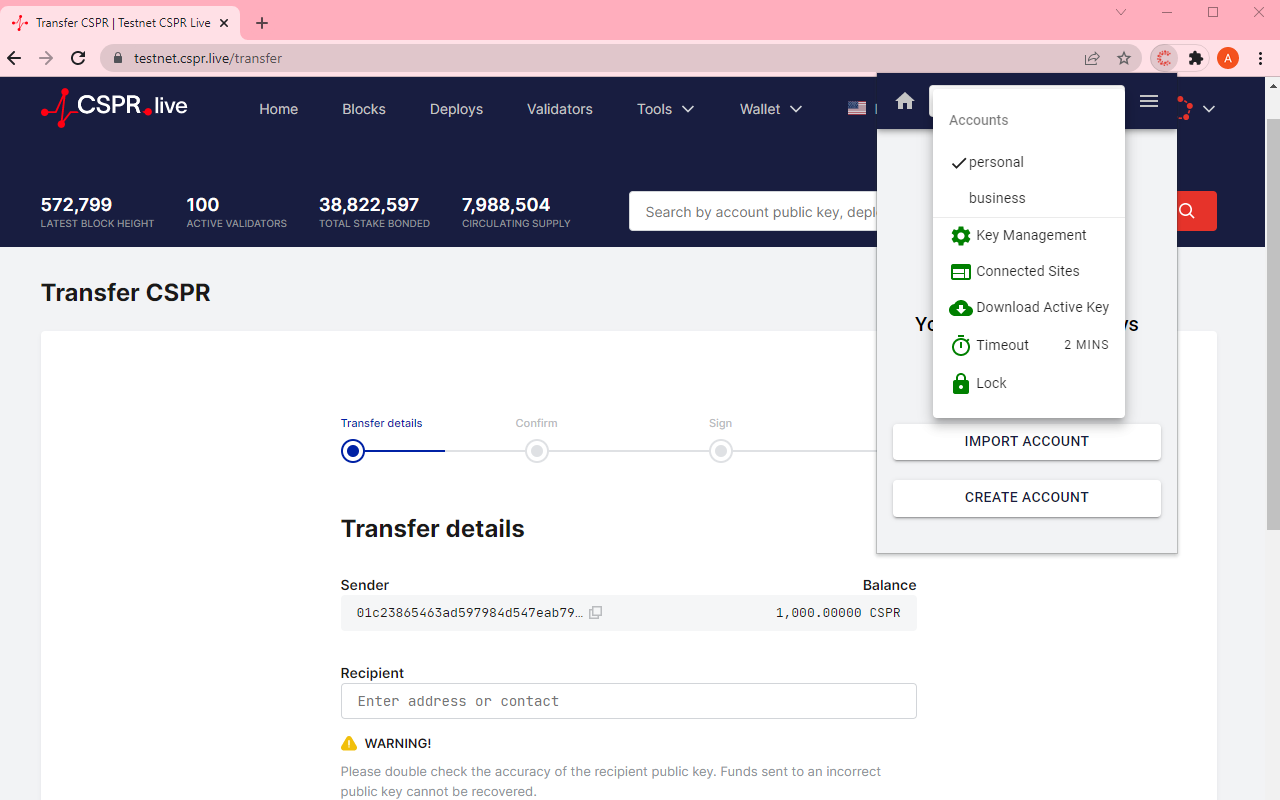Viewport: 1280px width, 800px height.
Task: Open the Signer hamburger menu
Action: [1149, 101]
